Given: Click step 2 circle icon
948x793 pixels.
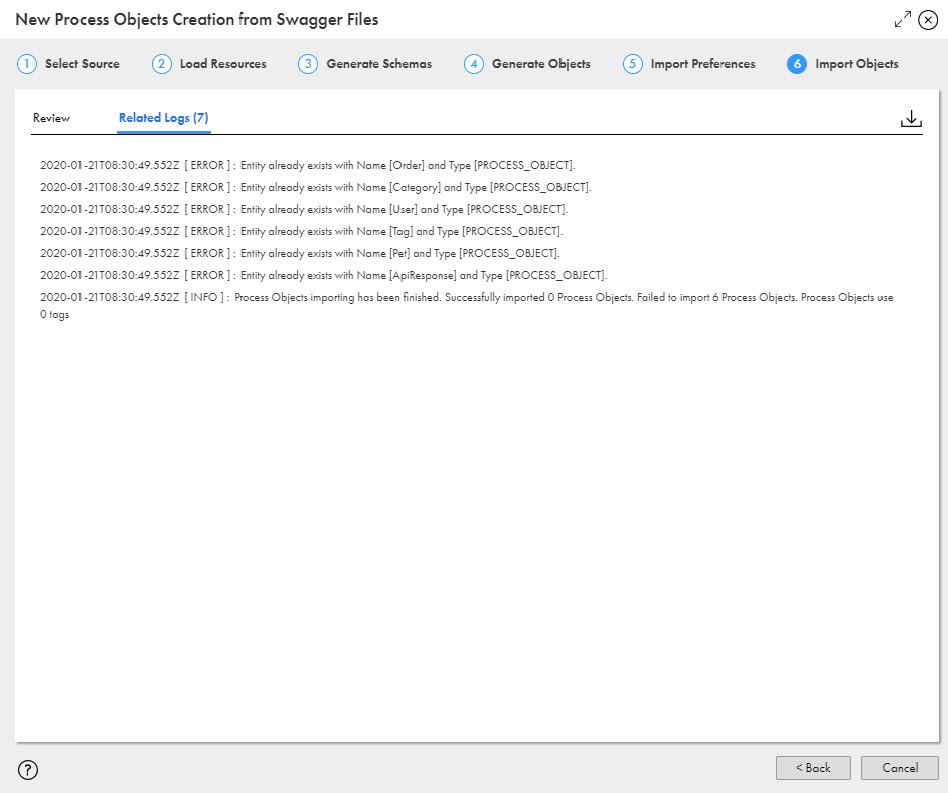Looking at the screenshot, I should point(162,64).
